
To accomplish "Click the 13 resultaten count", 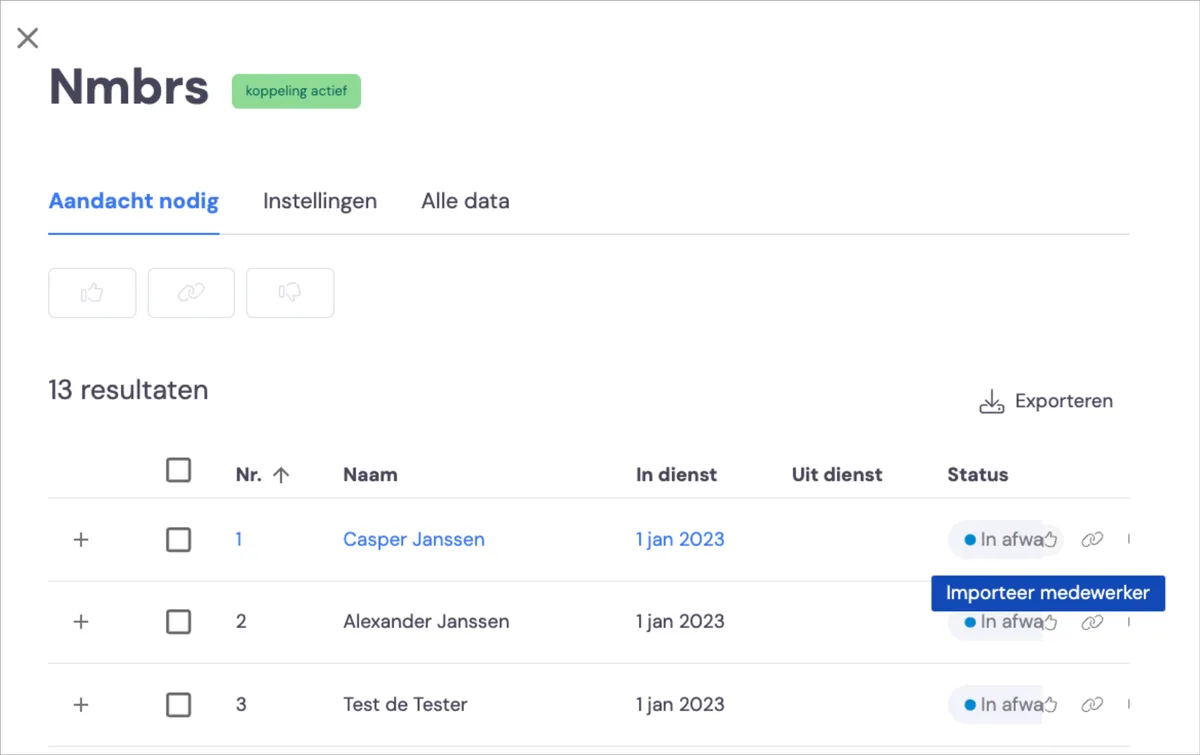I will pyautogui.click(x=128, y=390).
